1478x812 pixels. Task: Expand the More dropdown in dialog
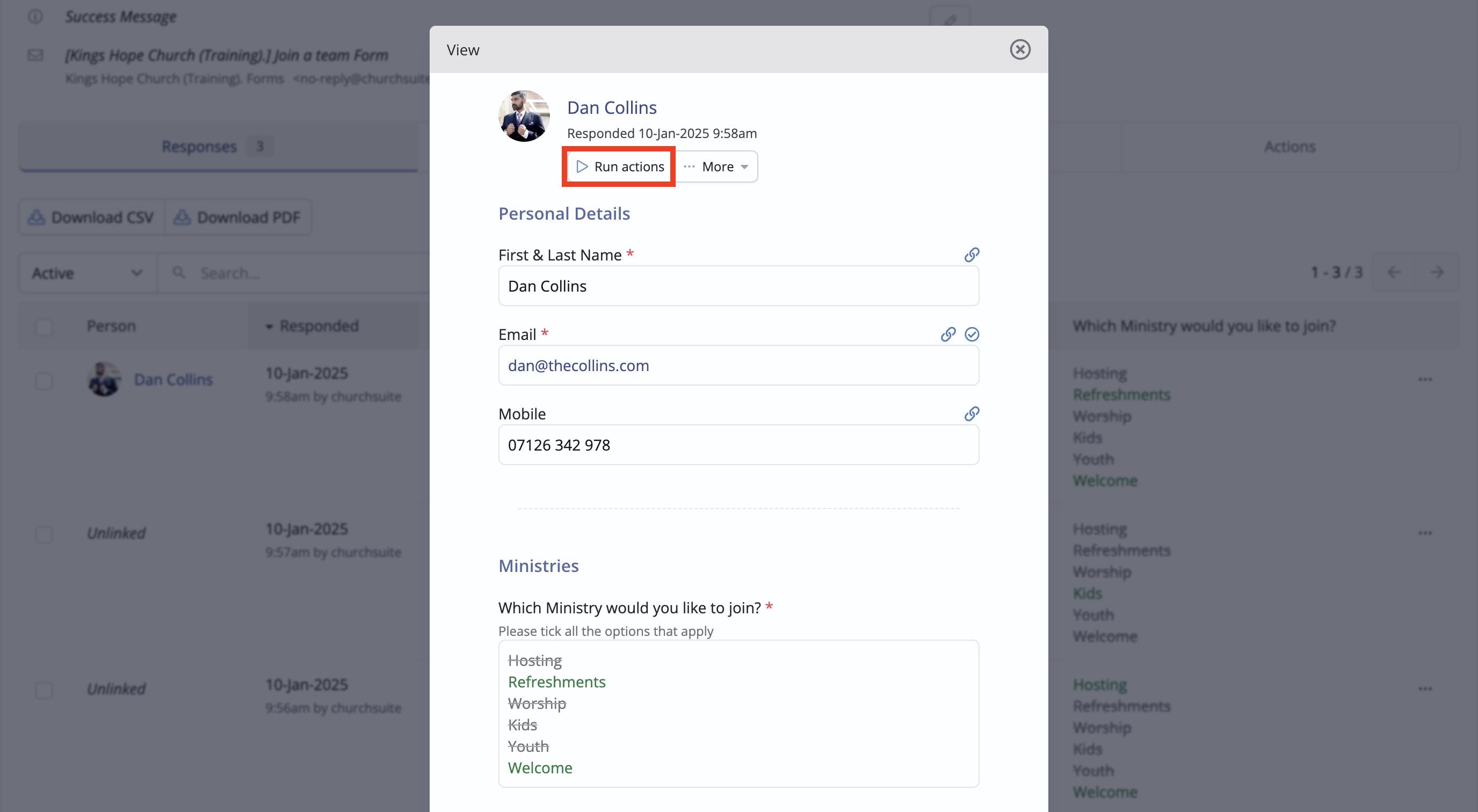[716, 166]
